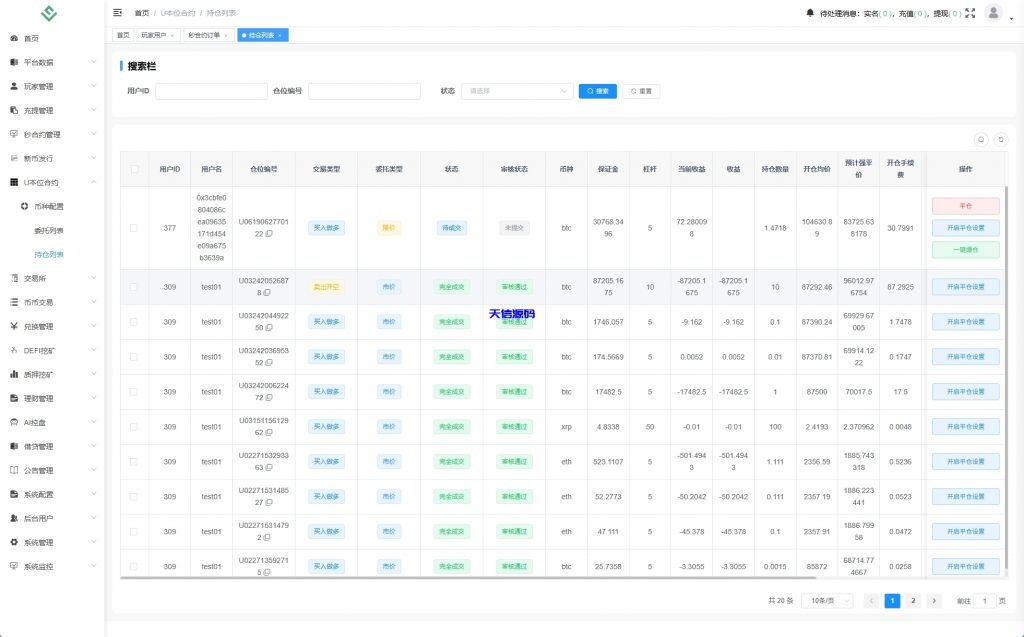Click the red 平仓 button for user 377

coord(965,206)
